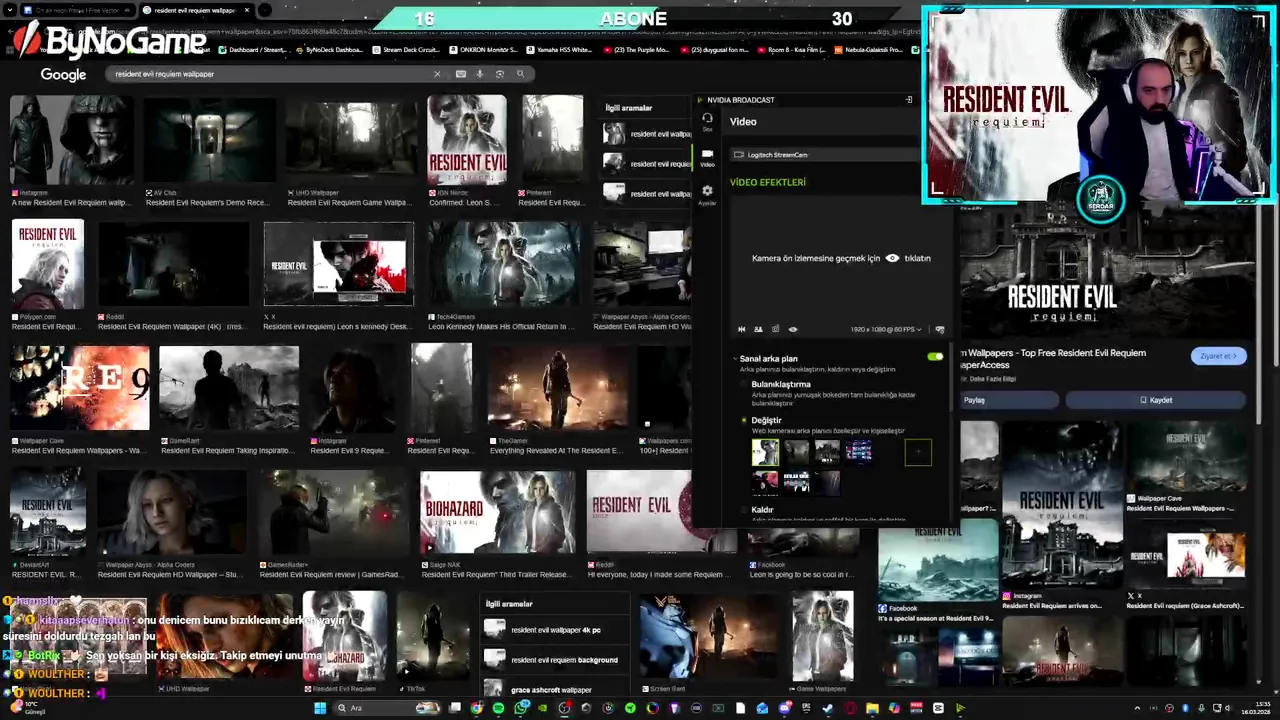Click the taskbar Ara search box

pyautogui.click(x=387, y=708)
